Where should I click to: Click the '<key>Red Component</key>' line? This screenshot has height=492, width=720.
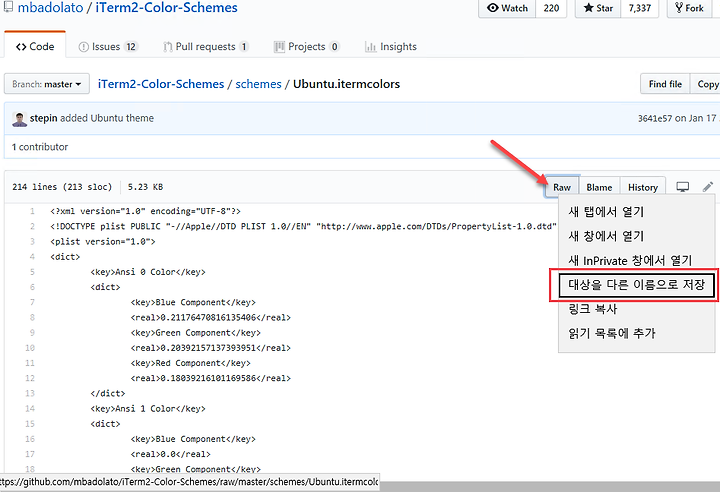pos(191,363)
